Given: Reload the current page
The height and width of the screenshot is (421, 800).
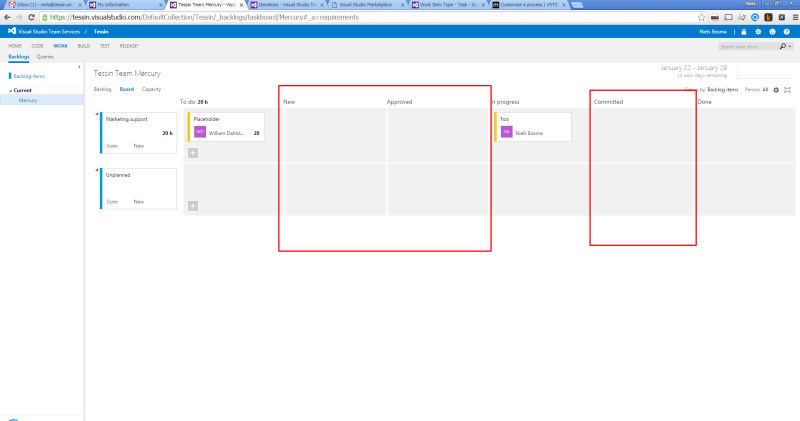Looking at the screenshot, I should point(32,17).
